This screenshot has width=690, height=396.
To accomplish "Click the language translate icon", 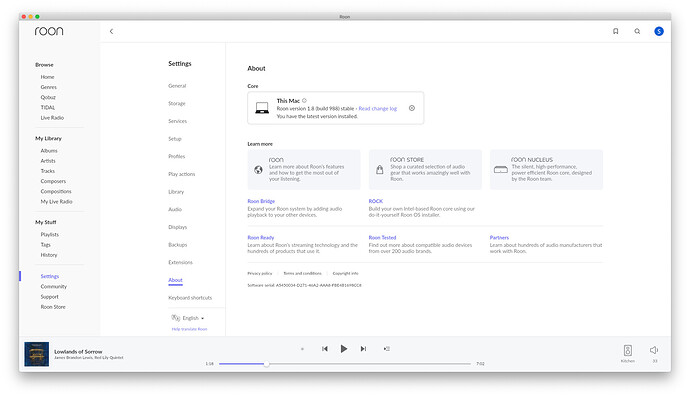I will click(176, 318).
